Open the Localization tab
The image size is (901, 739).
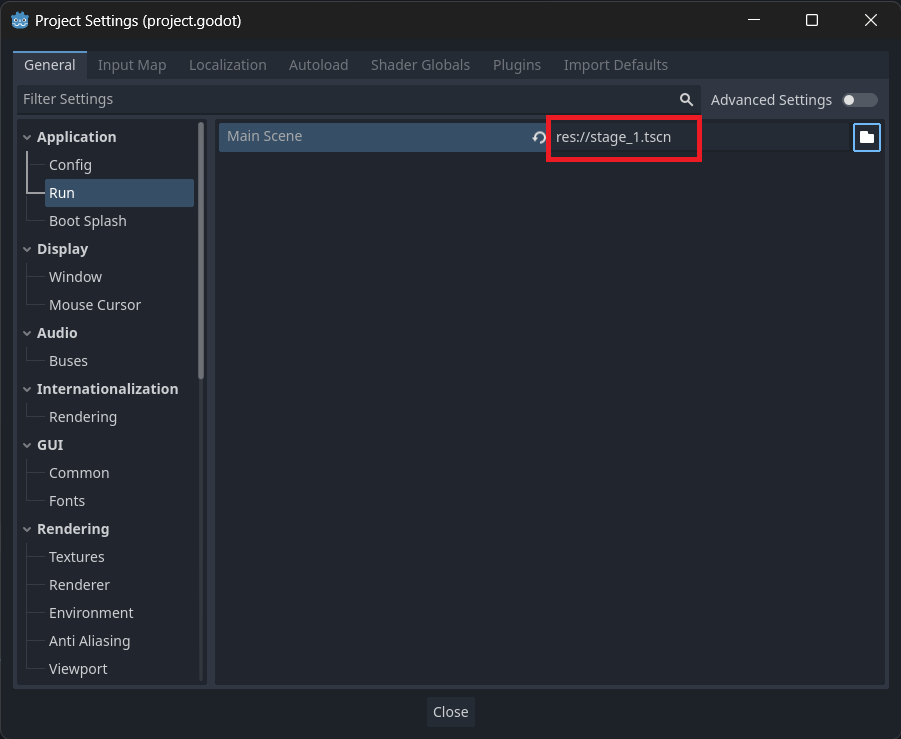click(228, 65)
